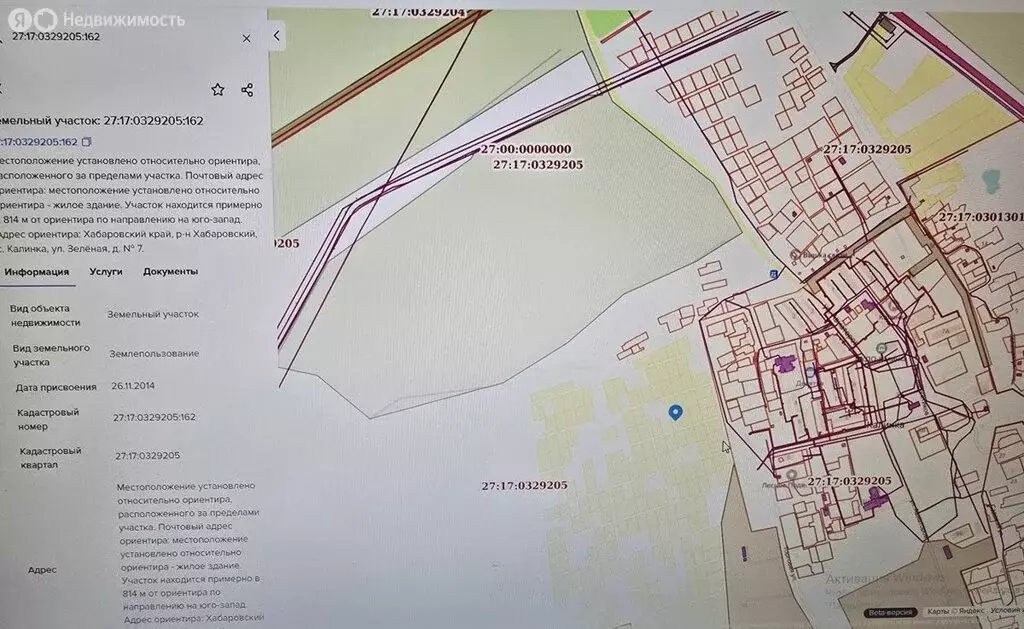The height and width of the screenshot is (629, 1024).
Task: Select the Земельный участок value in the info table
Action: pos(153,314)
